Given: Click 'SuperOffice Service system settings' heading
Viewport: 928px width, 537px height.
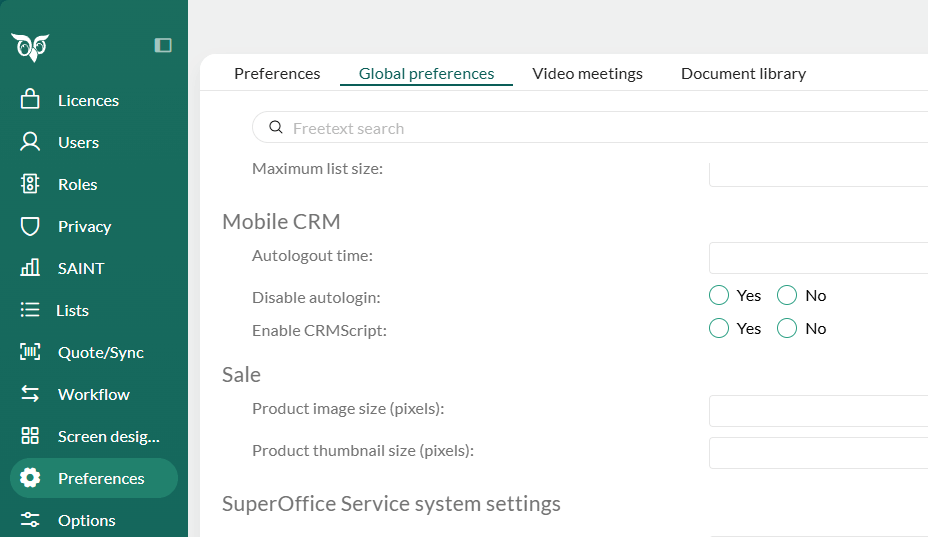Looking at the screenshot, I should 391,504.
